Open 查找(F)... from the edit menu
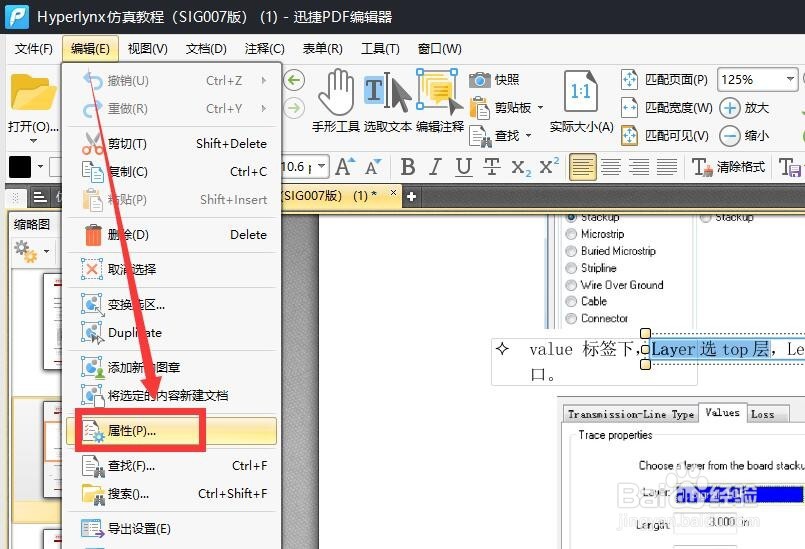Image resolution: width=805 pixels, height=549 pixels. (x=171, y=466)
